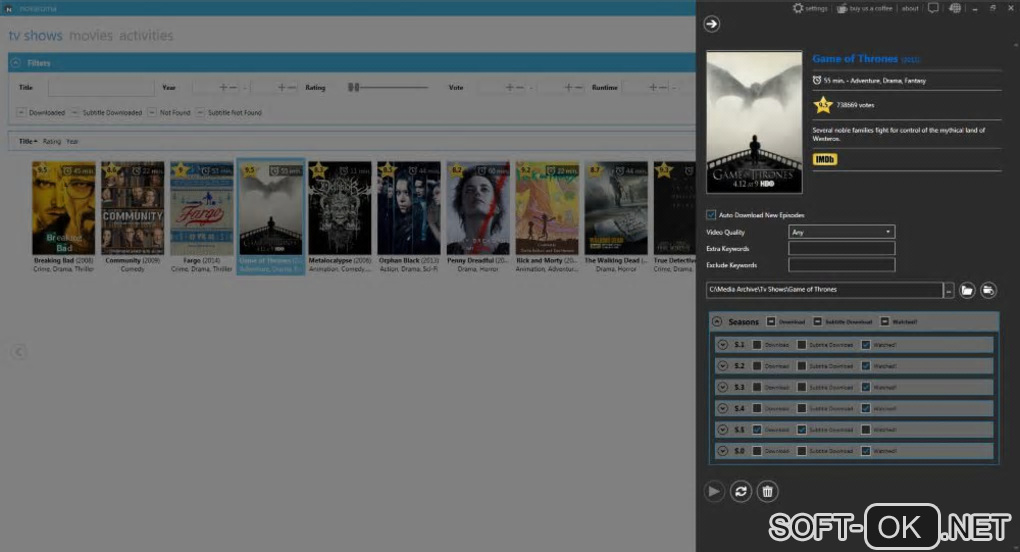Adjust the Rating filter slider
This screenshot has height=552, width=1020.
(388, 87)
